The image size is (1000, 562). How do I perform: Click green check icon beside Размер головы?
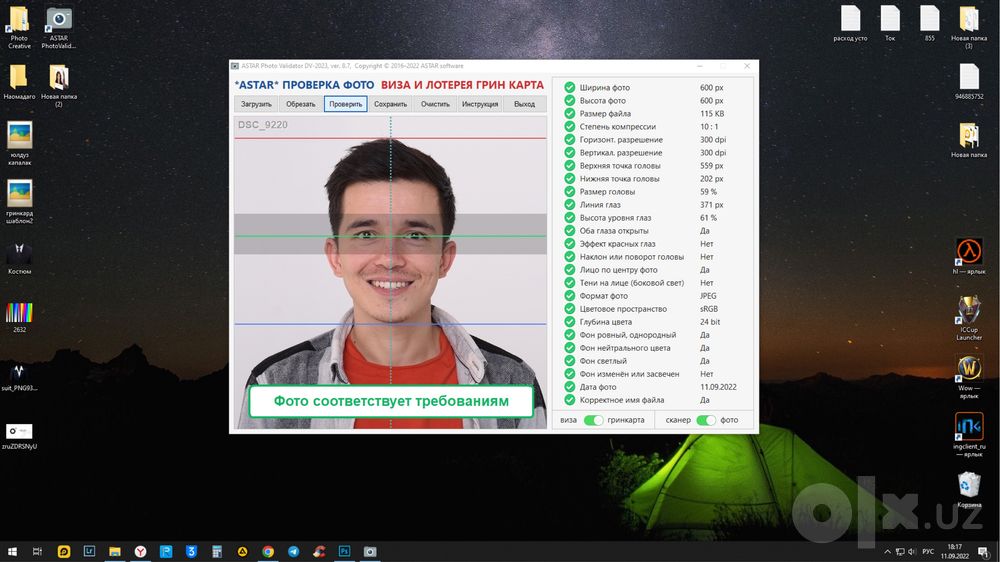coord(570,191)
